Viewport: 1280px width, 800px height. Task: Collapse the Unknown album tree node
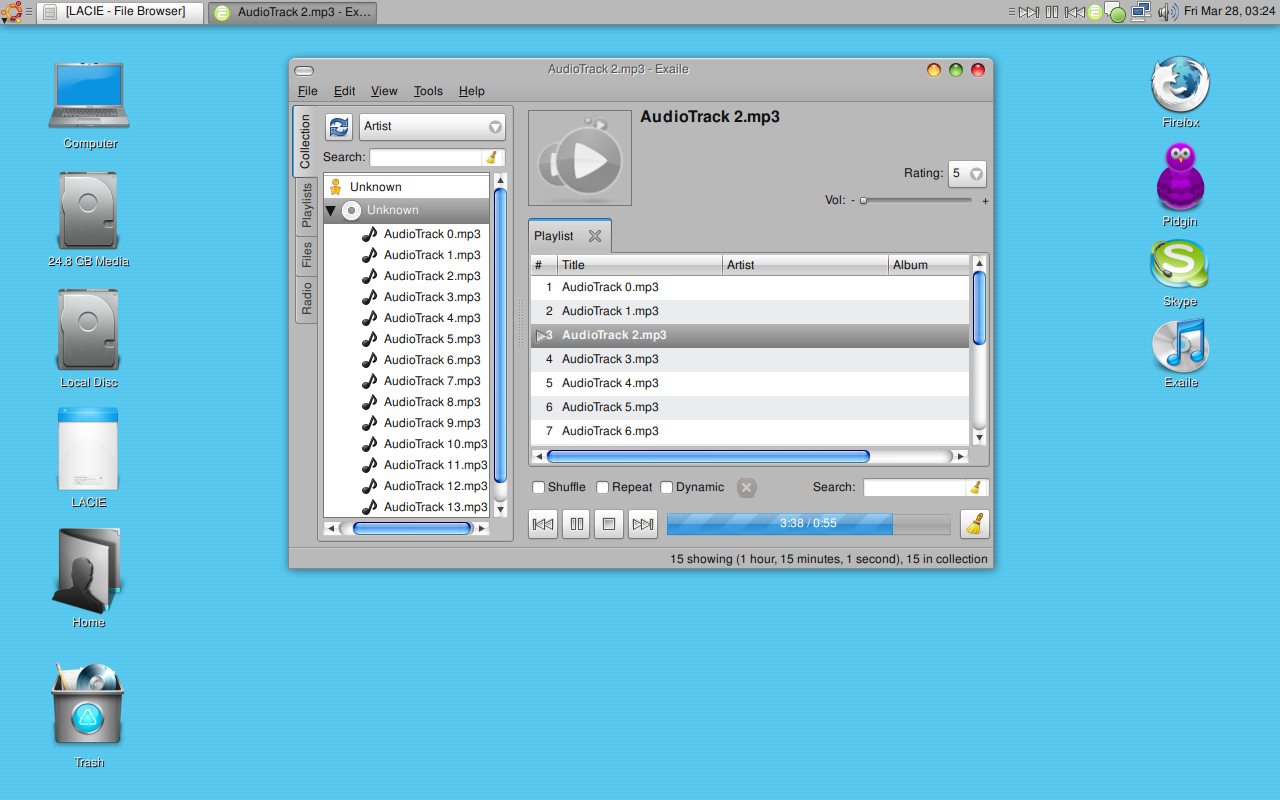(331, 211)
